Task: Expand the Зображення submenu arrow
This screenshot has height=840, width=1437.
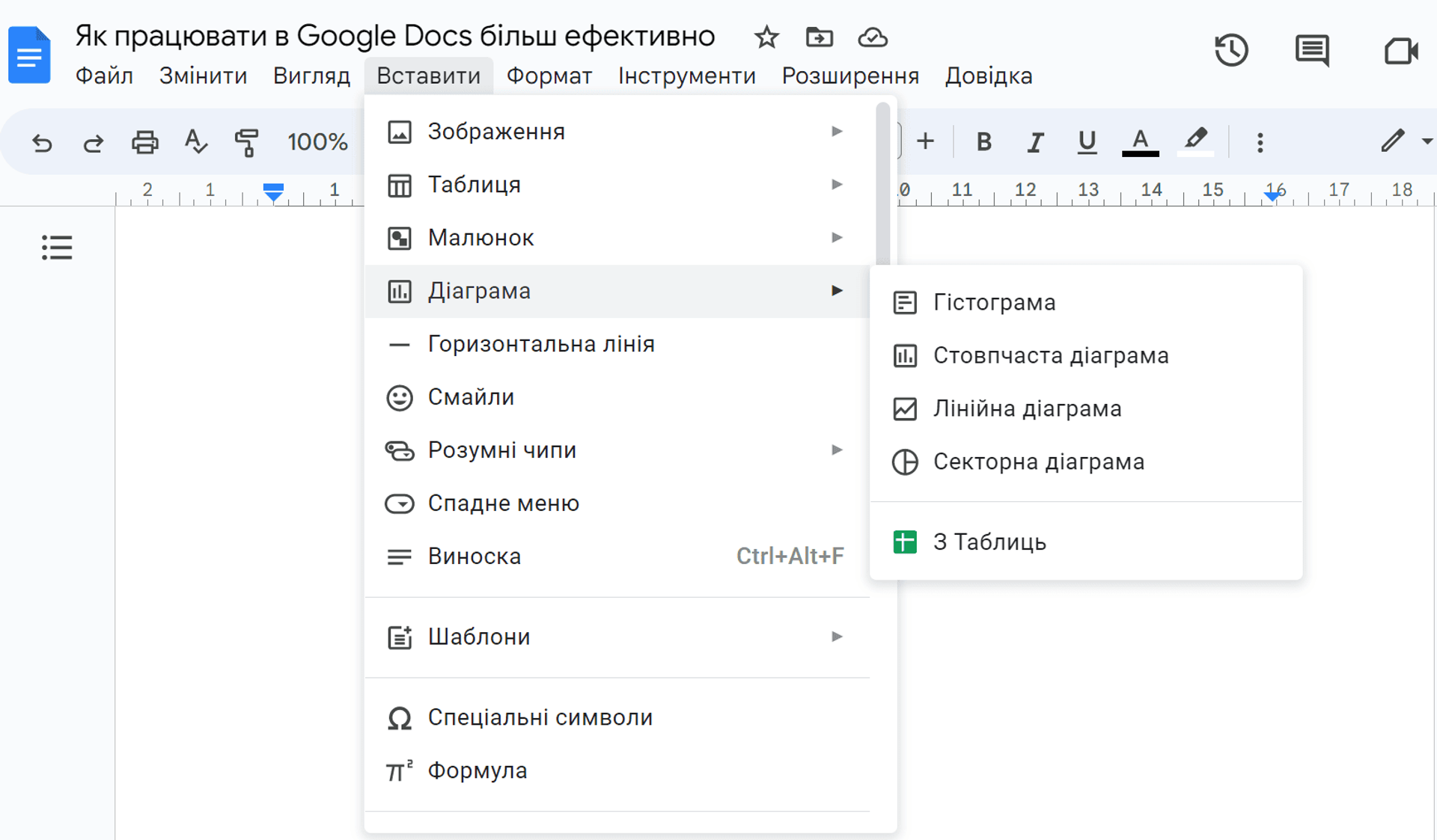Action: 837,132
